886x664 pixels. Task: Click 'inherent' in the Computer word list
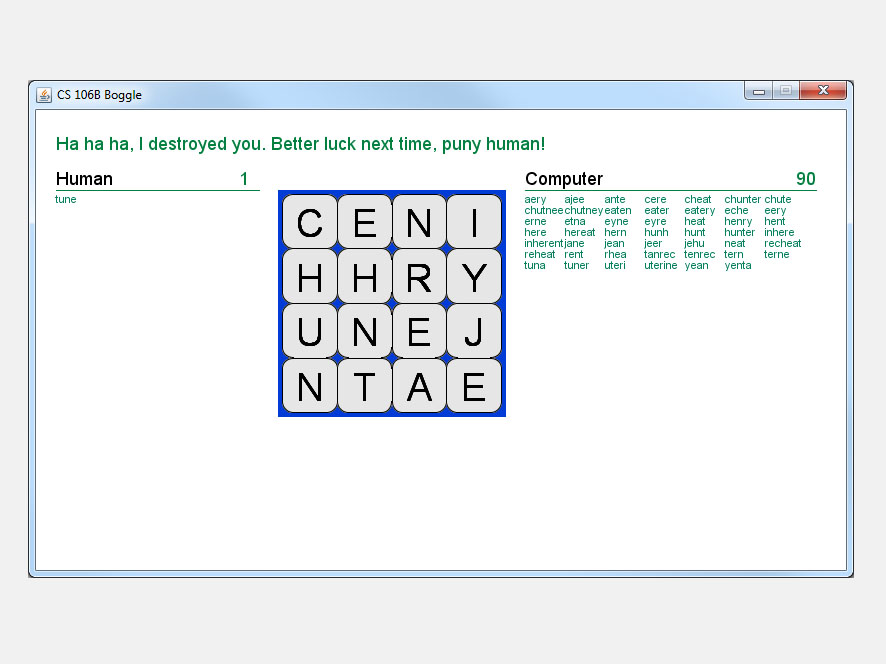[x=543, y=244]
